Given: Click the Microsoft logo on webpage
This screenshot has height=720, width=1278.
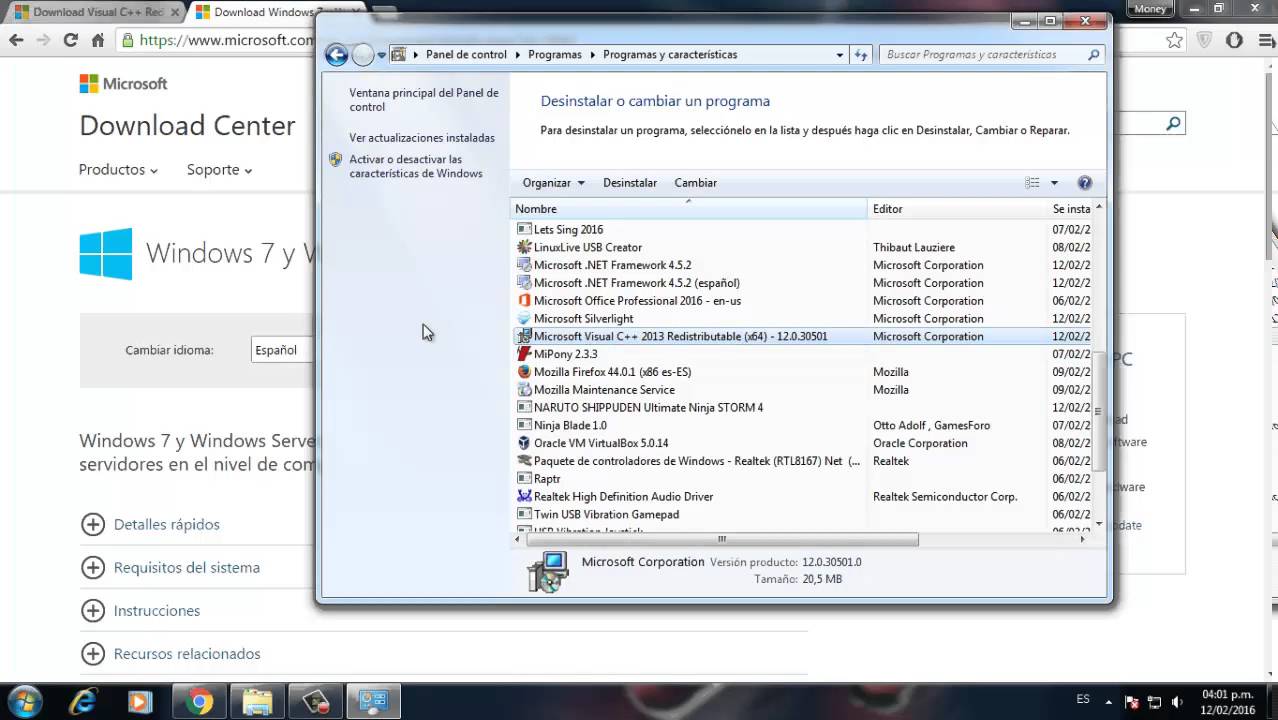Looking at the screenshot, I should (123, 84).
